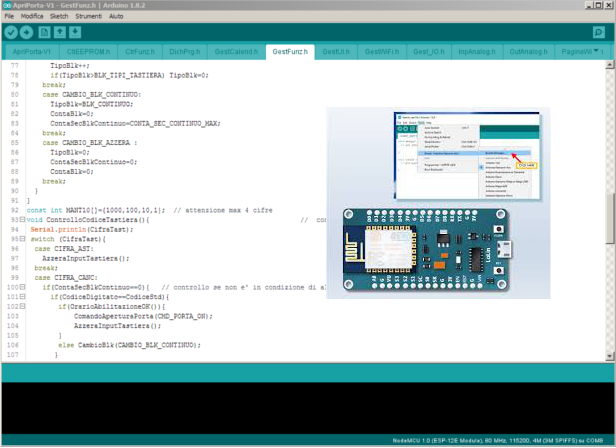
Task: Select the GestFunz.h tab
Action: 290,52
